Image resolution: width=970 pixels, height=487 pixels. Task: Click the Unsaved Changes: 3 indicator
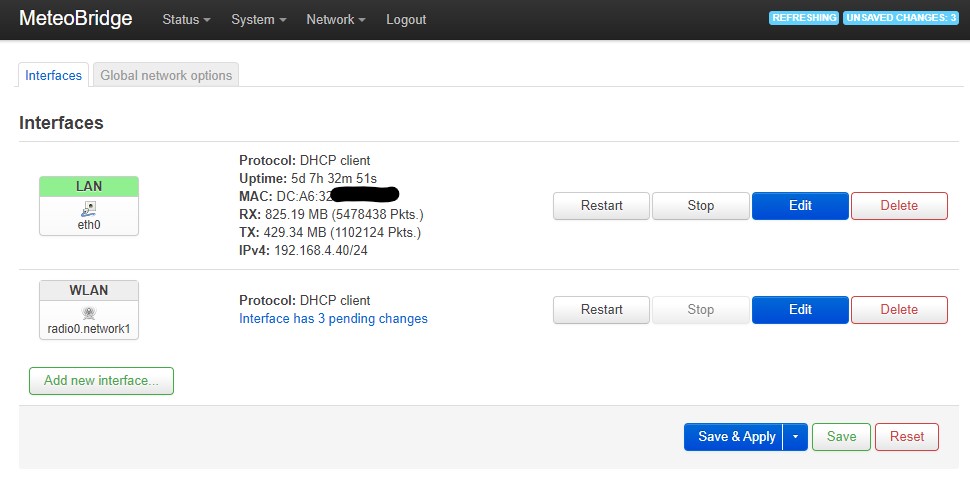pyautogui.click(x=901, y=18)
